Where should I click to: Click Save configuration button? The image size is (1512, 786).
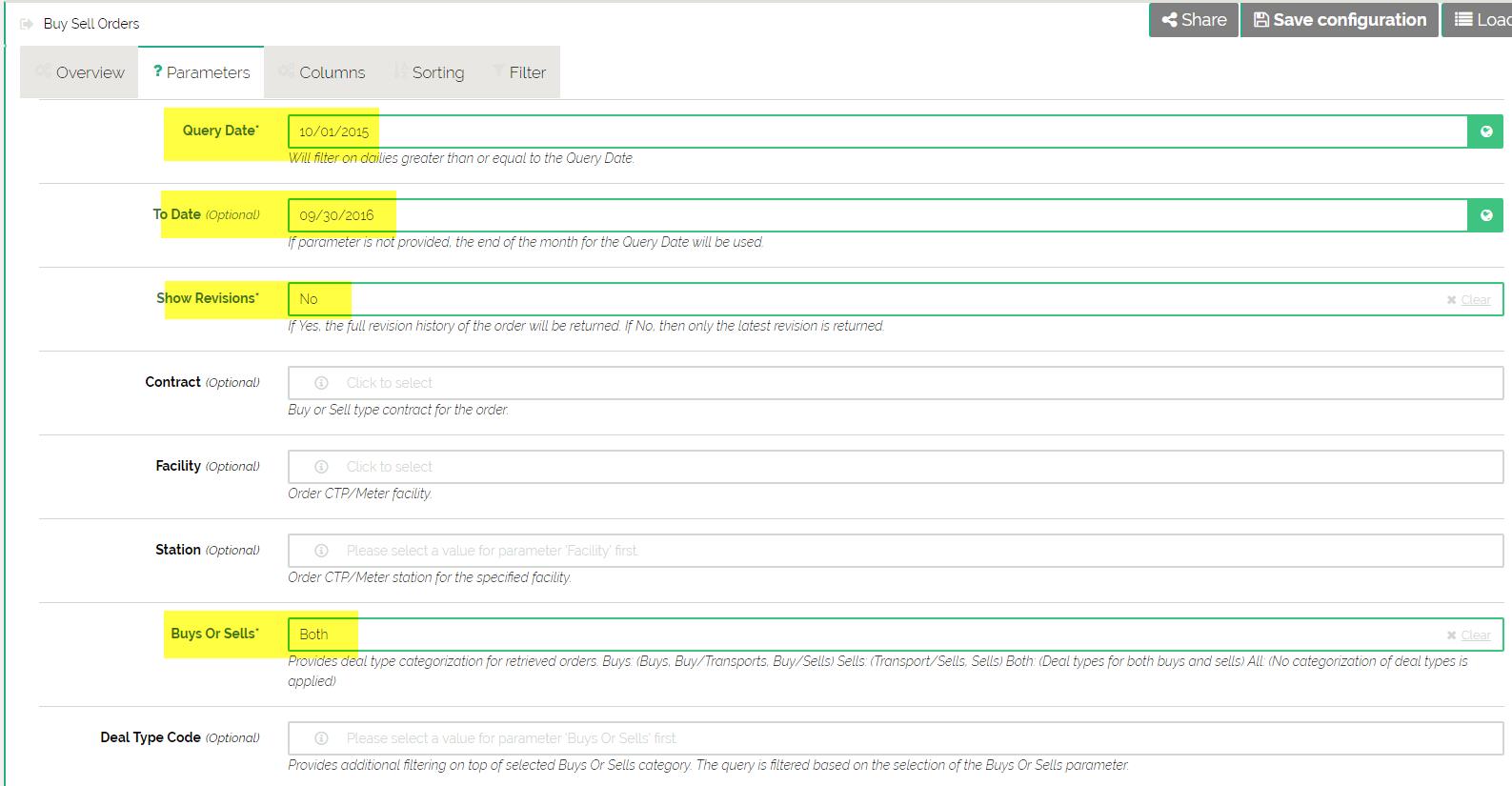(x=1340, y=20)
